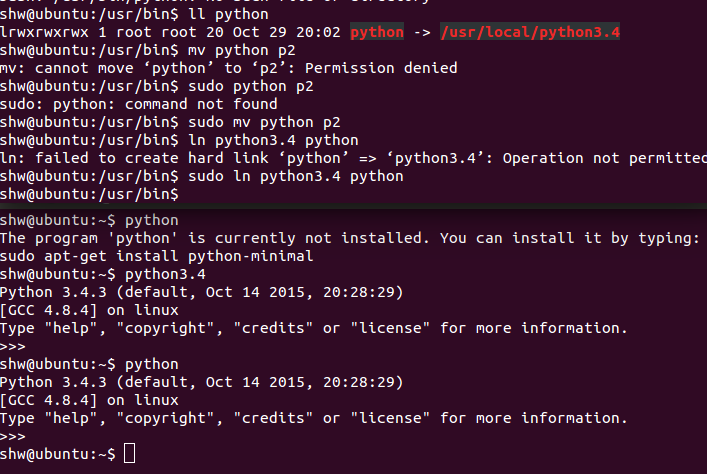The height and width of the screenshot is (474, 707).
Task: Click the 'Permission denied' error text
Action: coord(381,68)
